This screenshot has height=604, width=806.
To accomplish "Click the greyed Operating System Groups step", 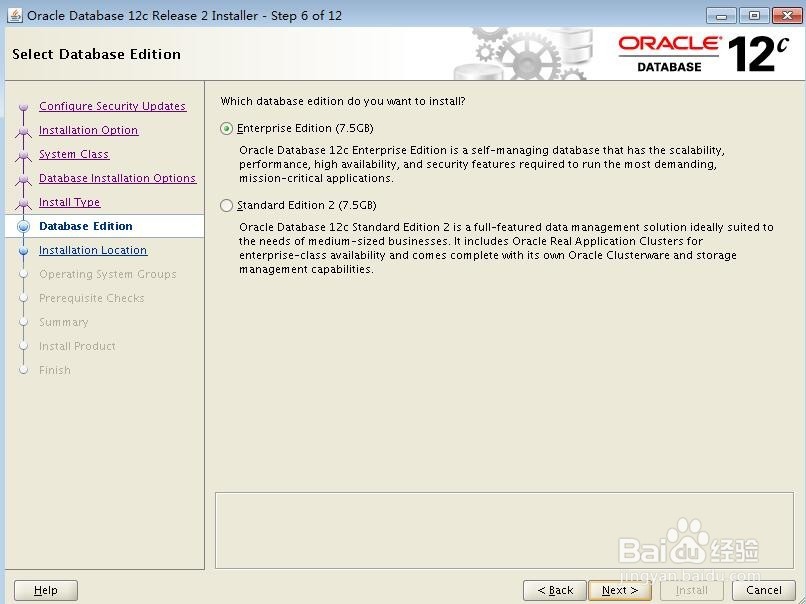I will pos(107,274).
